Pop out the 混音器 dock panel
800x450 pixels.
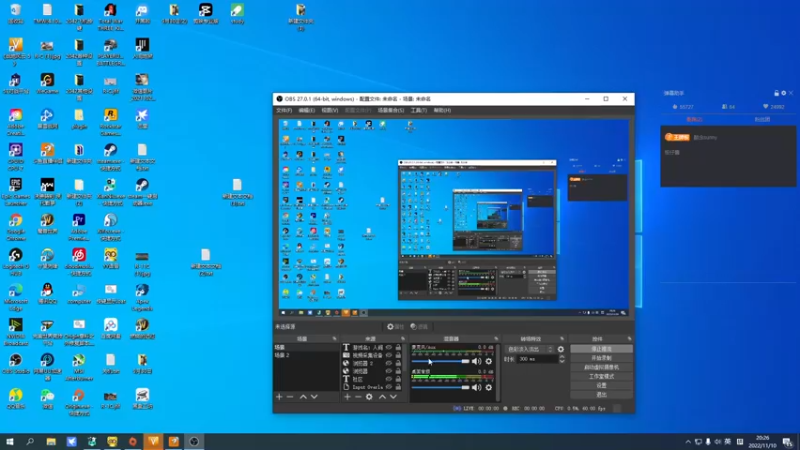pos(496,339)
